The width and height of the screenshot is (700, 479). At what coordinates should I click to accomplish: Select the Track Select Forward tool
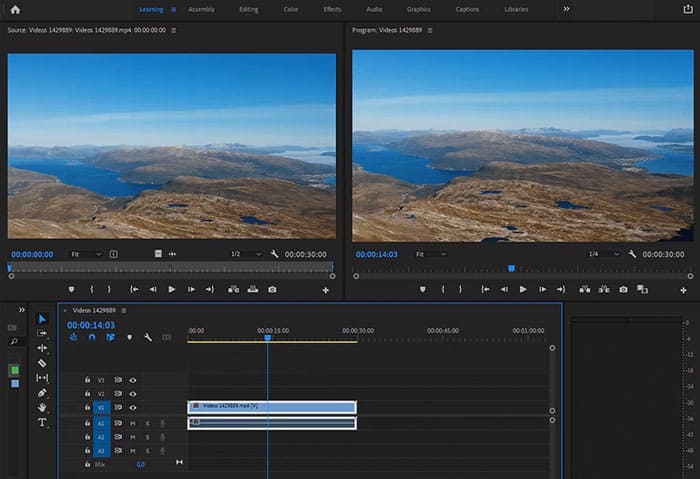pos(42,333)
